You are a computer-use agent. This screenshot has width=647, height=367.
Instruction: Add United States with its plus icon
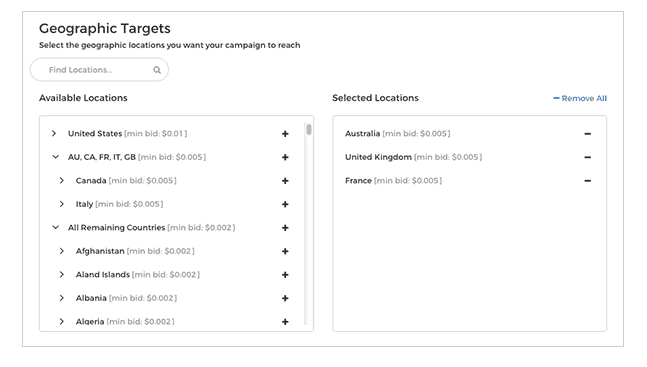tap(285, 134)
